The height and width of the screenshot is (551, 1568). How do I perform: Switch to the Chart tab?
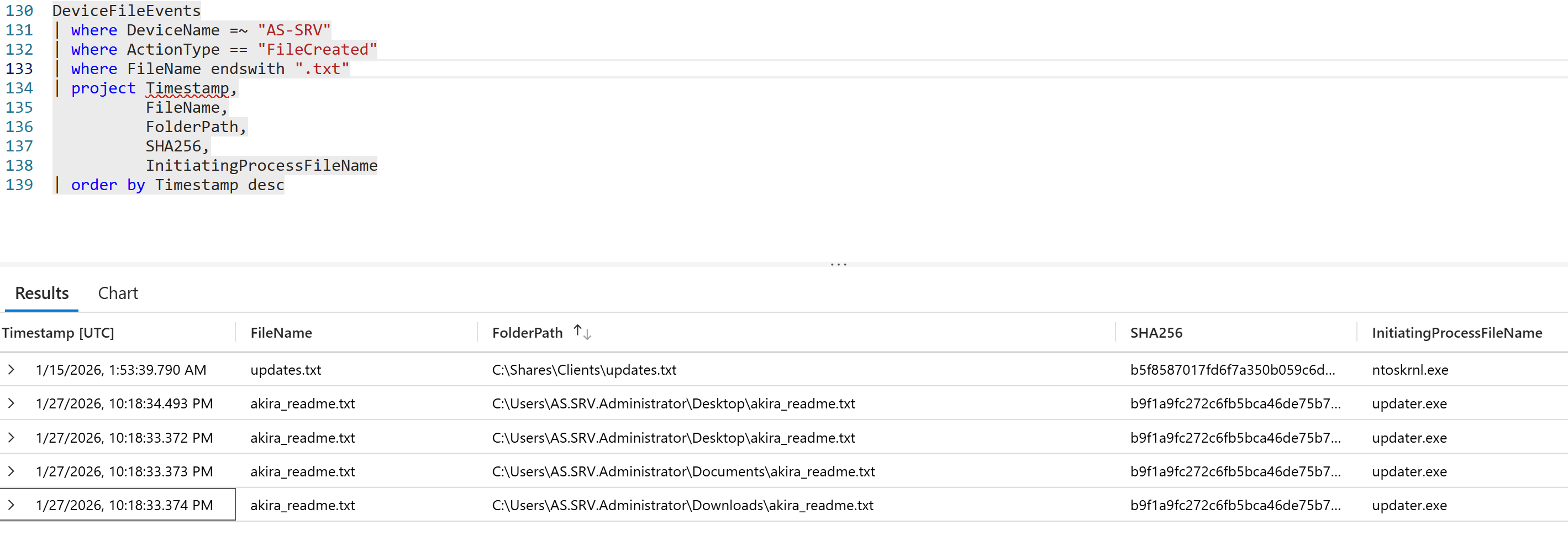click(x=118, y=293)
